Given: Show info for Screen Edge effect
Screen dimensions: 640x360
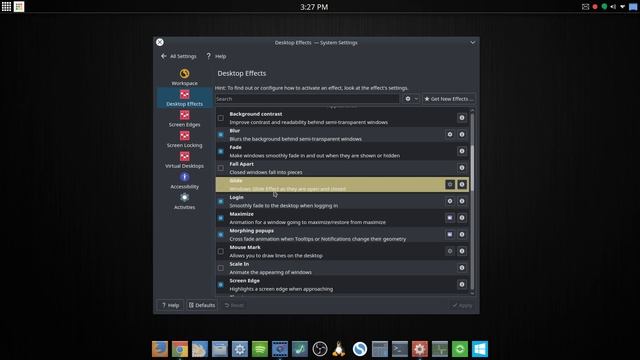Looking at the screenshot, I should click(x=462, y=284).
